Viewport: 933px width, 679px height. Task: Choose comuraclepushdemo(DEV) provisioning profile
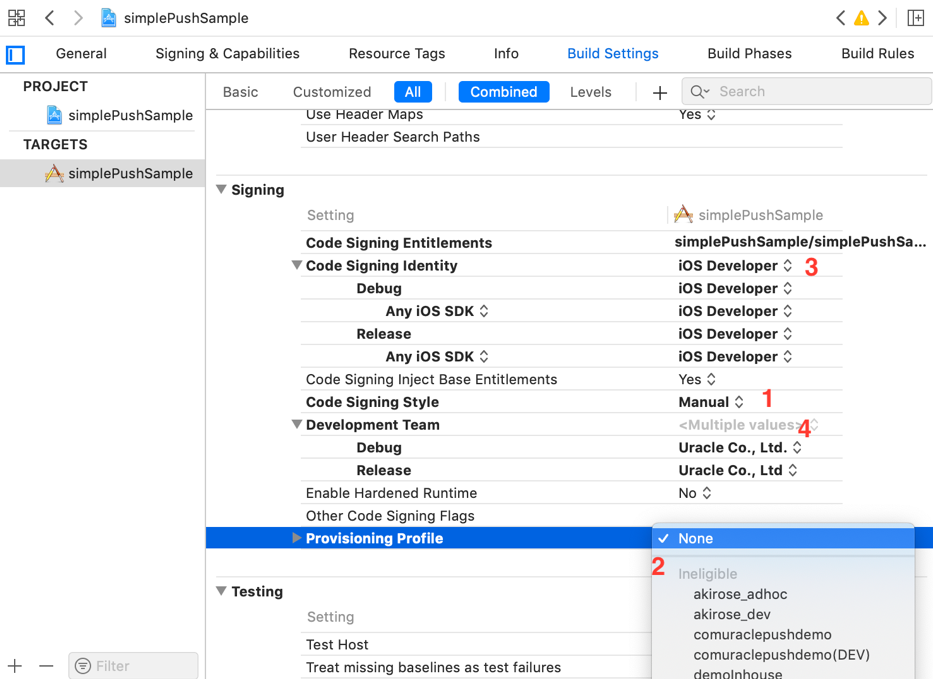pyautogui.click(x=781, y=655)
